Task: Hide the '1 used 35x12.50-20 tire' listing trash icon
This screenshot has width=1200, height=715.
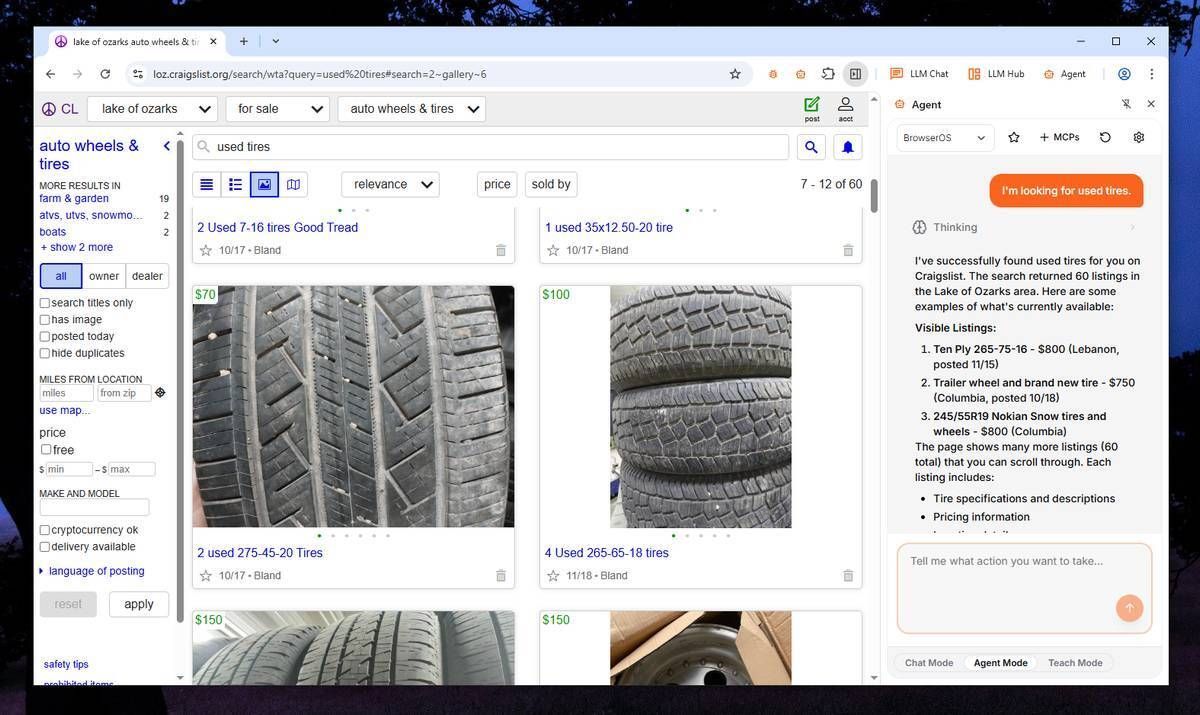Action: [848, 250]
